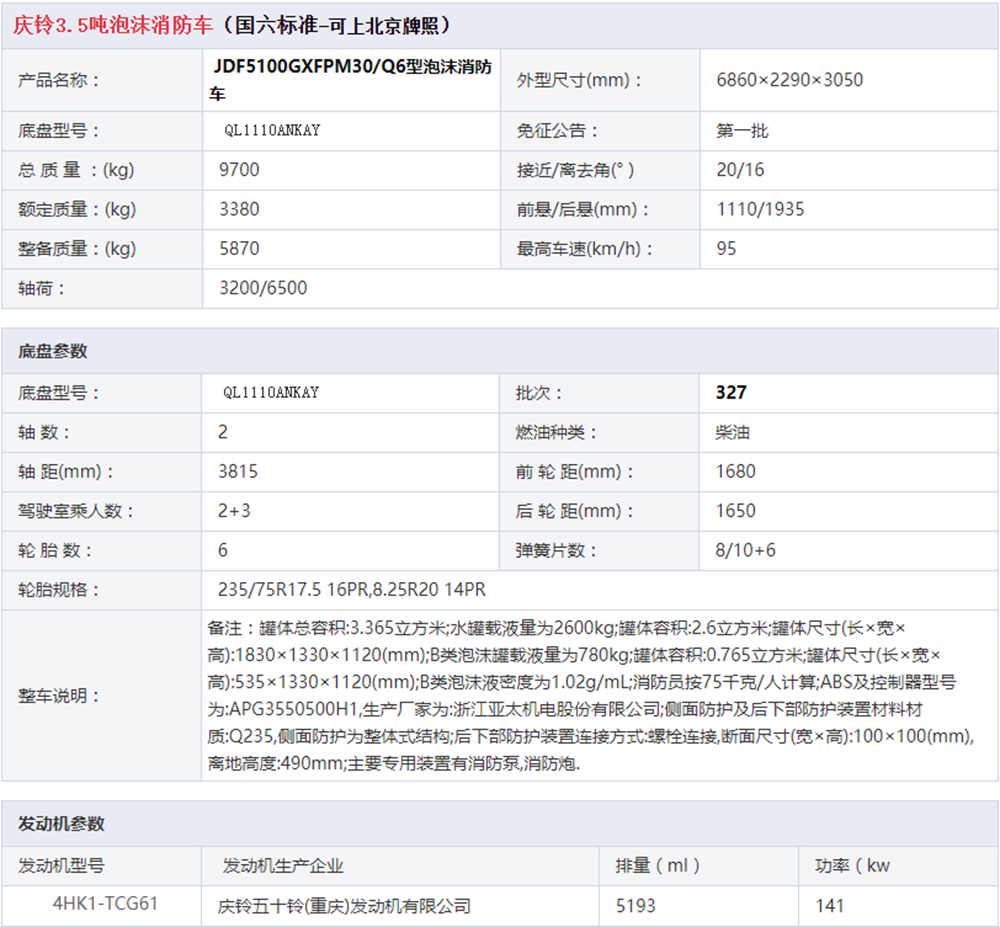The image size is (1000, 927).
Task: Click the 前悬/后悬(mm) label
Action: coord(583,209)
